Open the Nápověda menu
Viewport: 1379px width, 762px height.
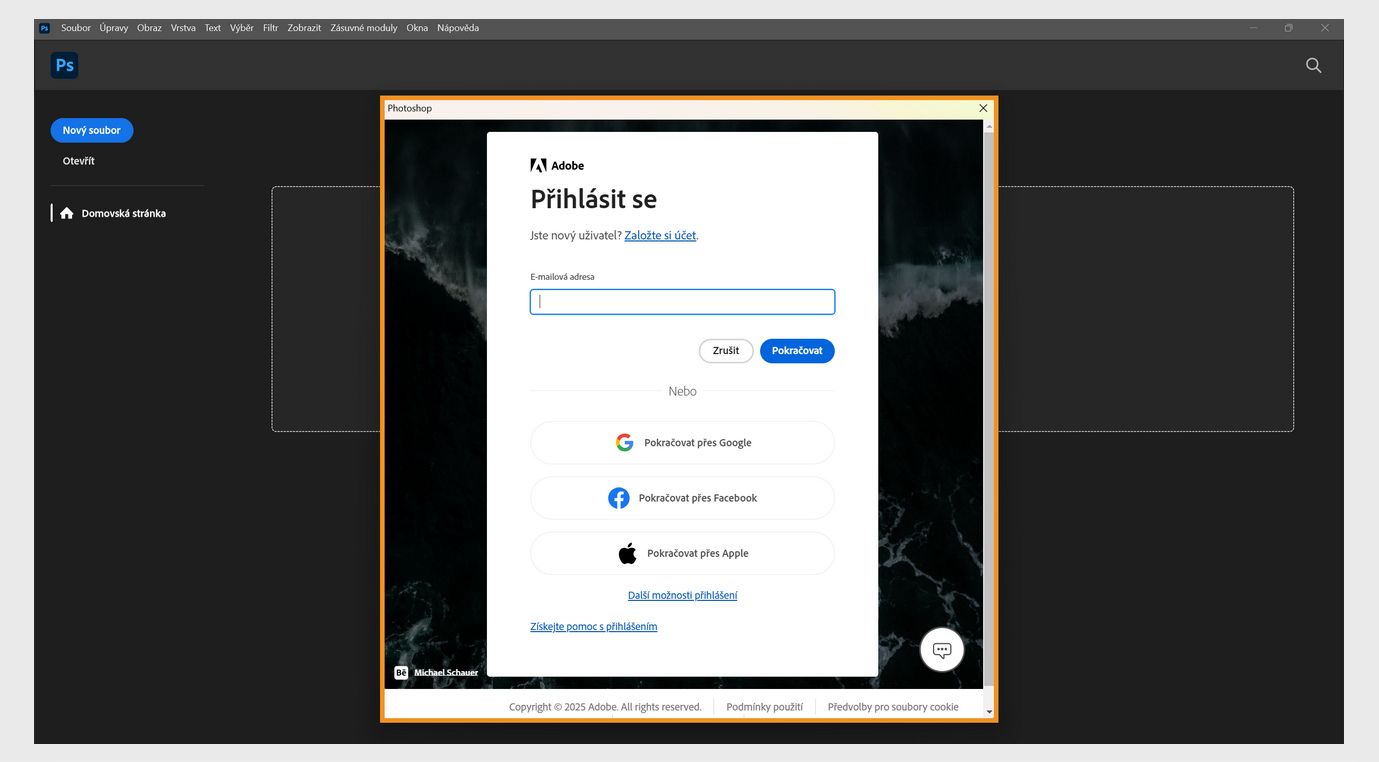click(457, 27)
